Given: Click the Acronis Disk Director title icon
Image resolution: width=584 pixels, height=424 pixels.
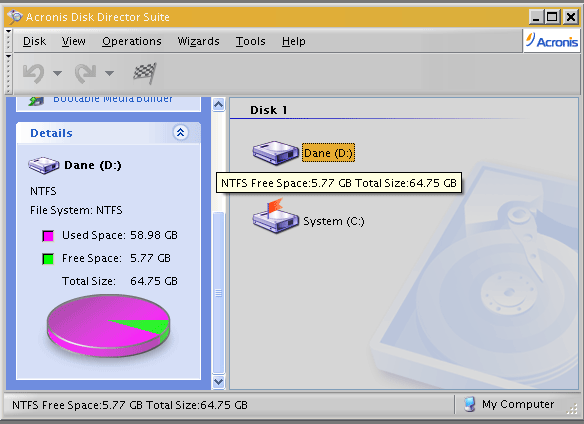Looking at the screenshot, I should pos(15,17).
